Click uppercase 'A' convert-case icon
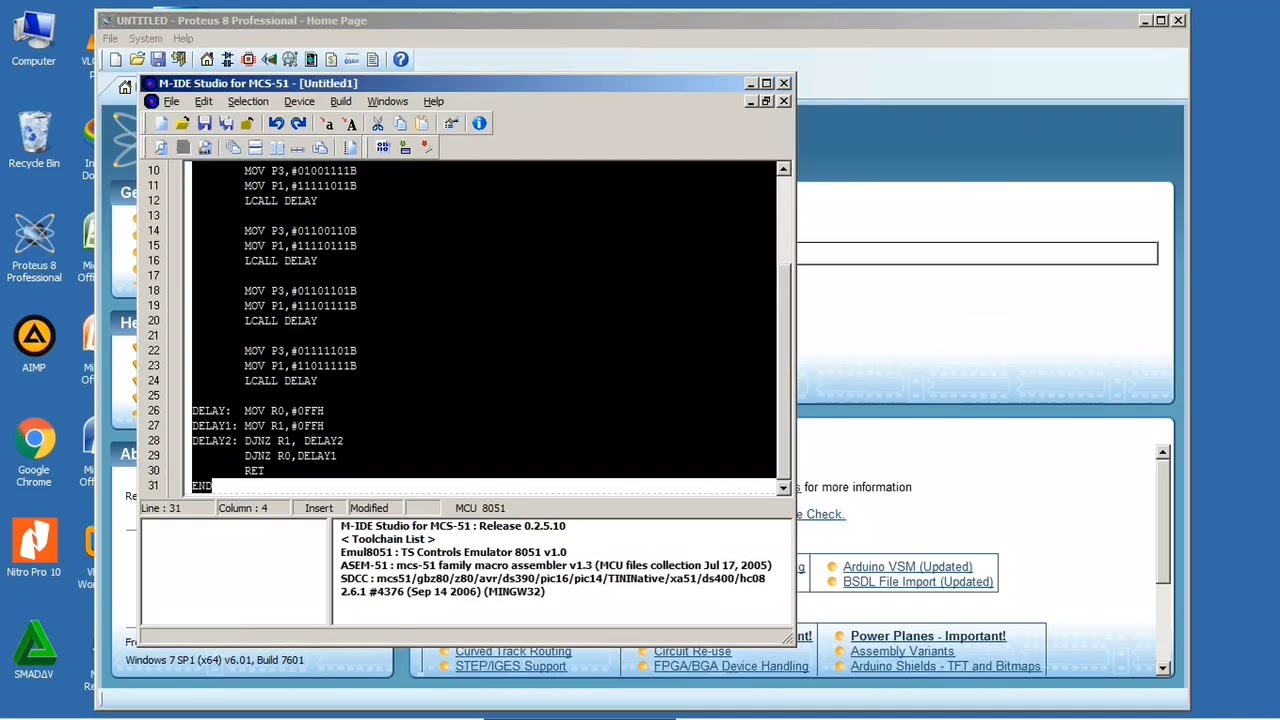The height and width of the screenshot is (720, 1280). [350, 123]
